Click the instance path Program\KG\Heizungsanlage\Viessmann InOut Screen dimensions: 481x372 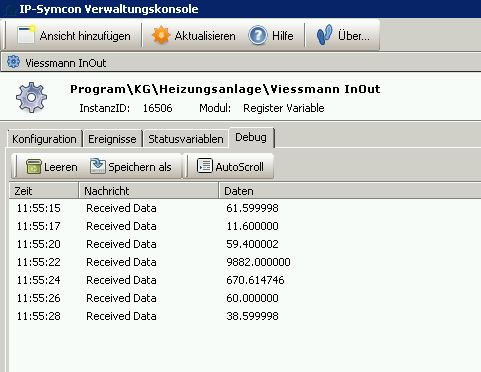tap(225, 89)
